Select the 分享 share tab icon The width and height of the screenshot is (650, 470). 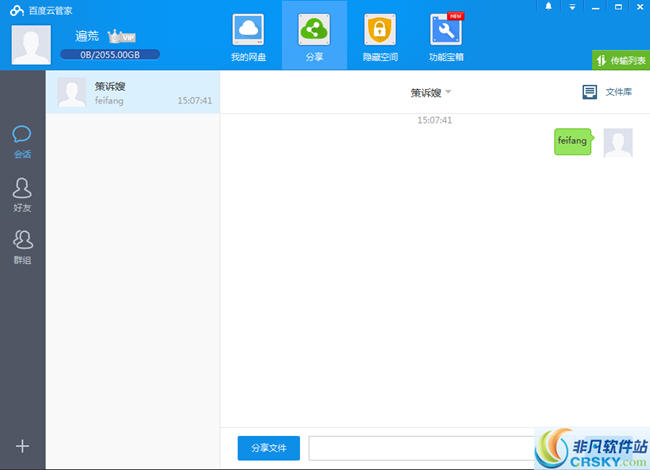314,29
